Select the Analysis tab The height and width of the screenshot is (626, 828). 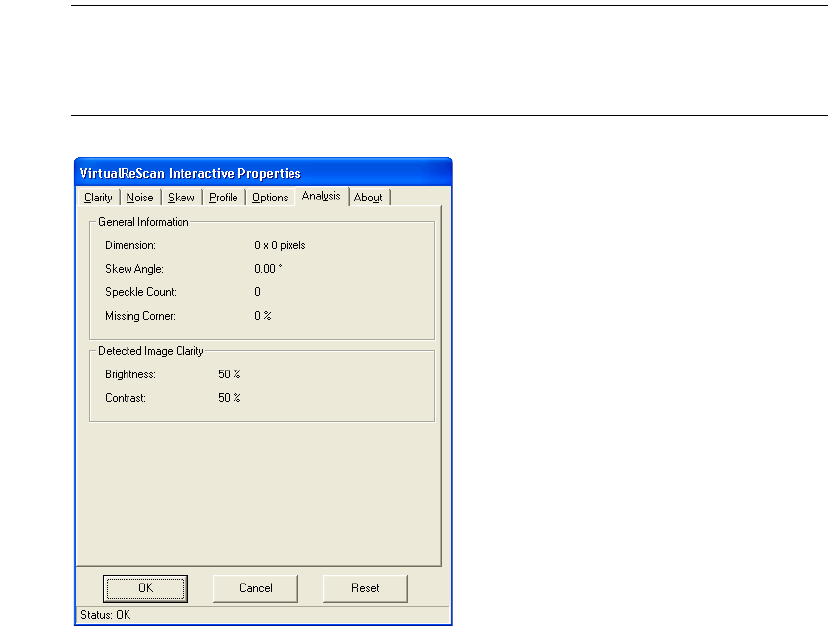[321, 196]
